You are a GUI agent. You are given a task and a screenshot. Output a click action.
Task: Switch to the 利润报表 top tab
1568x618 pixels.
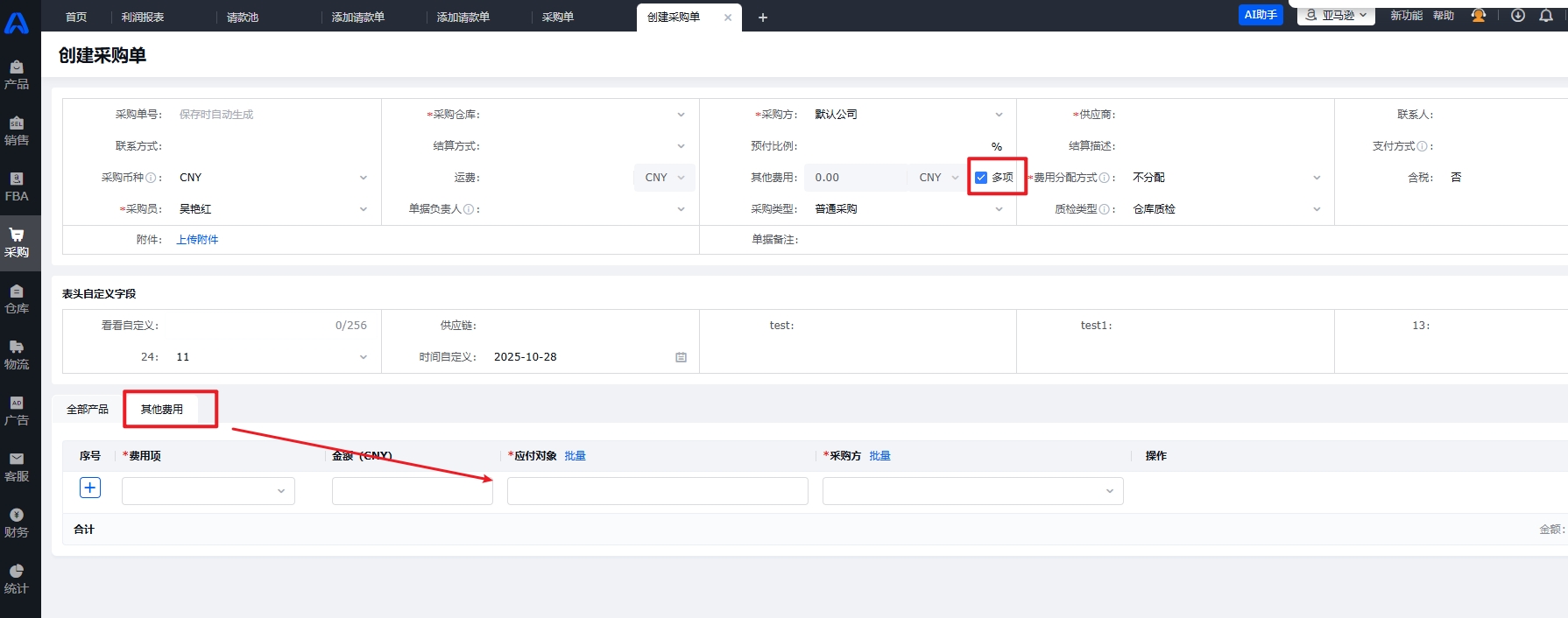coord(143,17)
